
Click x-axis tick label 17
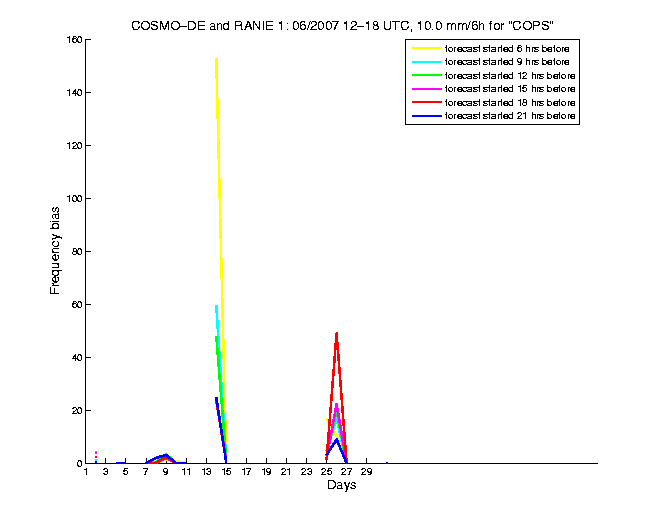tap(246, 472)
